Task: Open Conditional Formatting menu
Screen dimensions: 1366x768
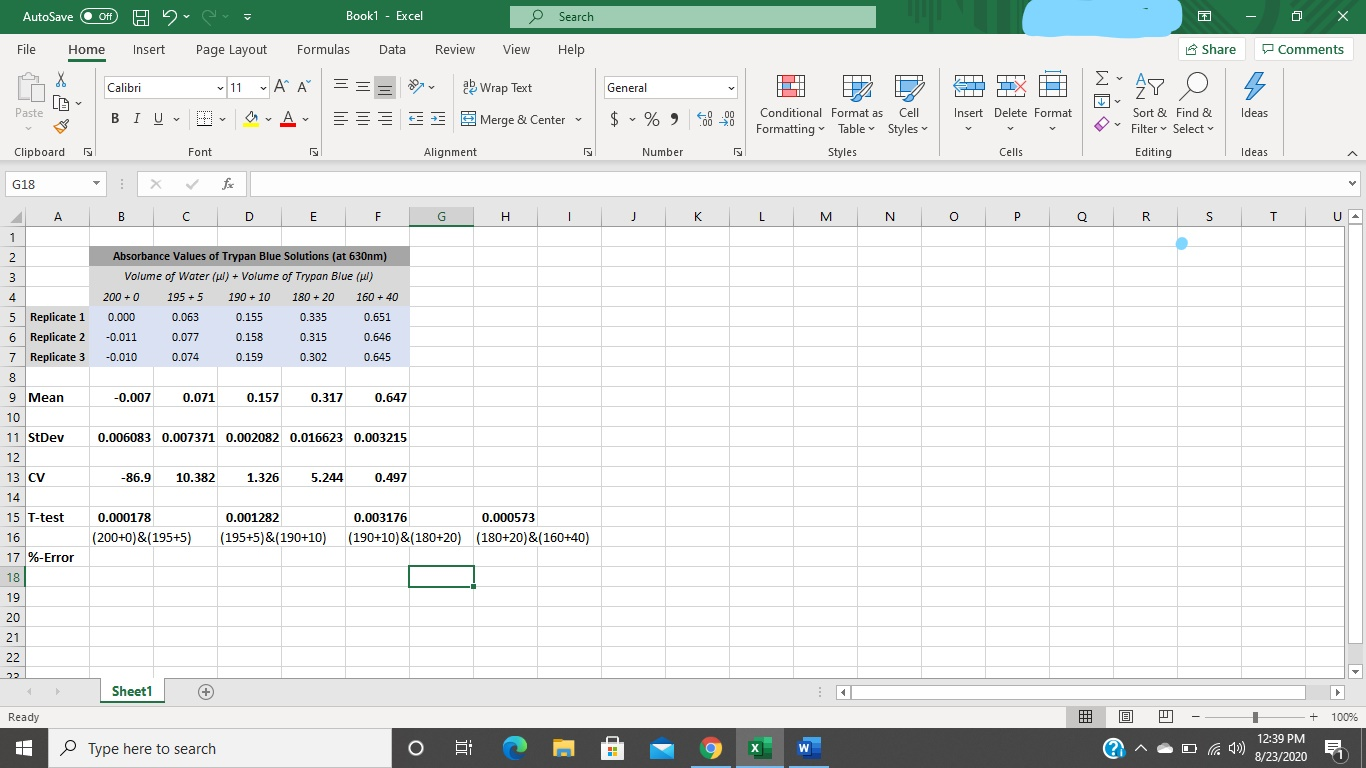Action: click(x=790, y=105)
